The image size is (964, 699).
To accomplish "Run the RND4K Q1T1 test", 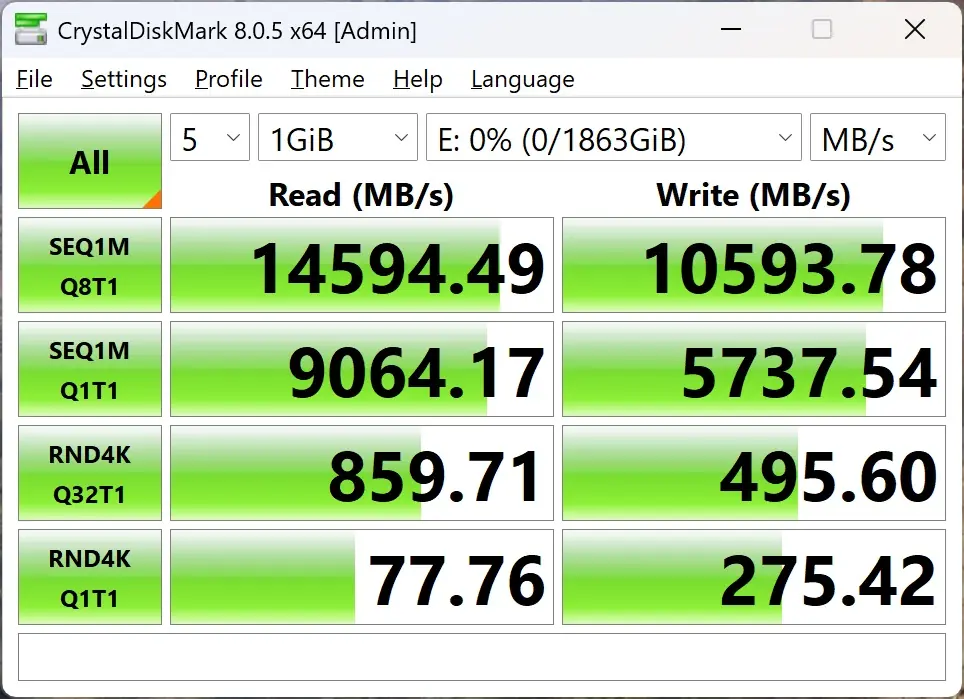I will (x=90, y=577).
